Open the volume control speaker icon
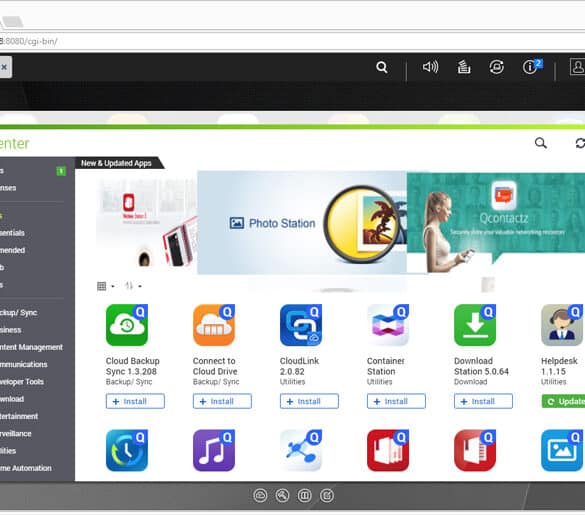Image resolution: width=585 pixels, height=515 pixels. pos(430,67)
